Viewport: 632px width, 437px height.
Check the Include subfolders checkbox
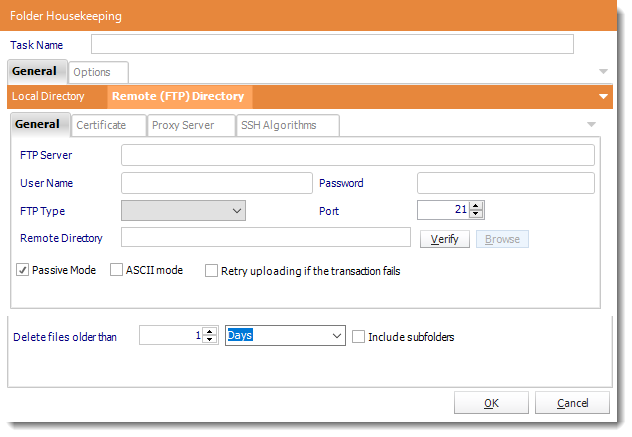(x=358, y=337)
